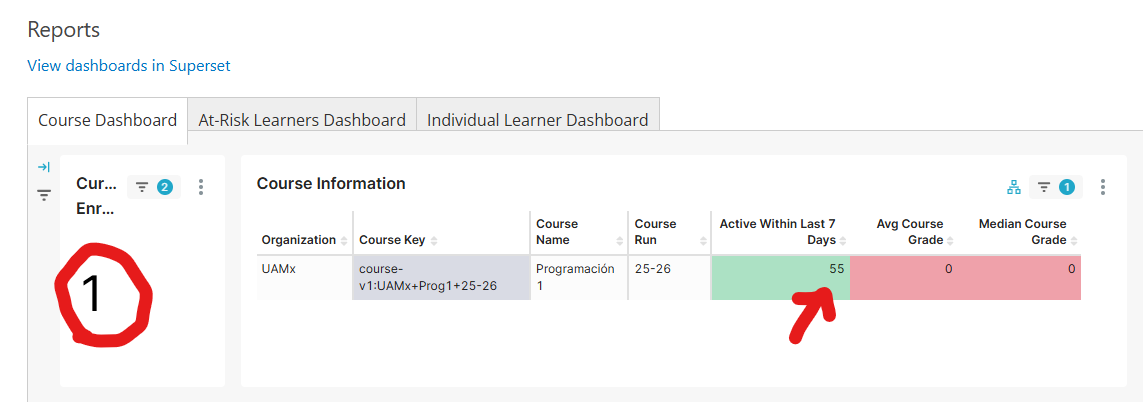Click the Median Course Grade header
Screen dimensions: 1143x402
pos(1021,232)
